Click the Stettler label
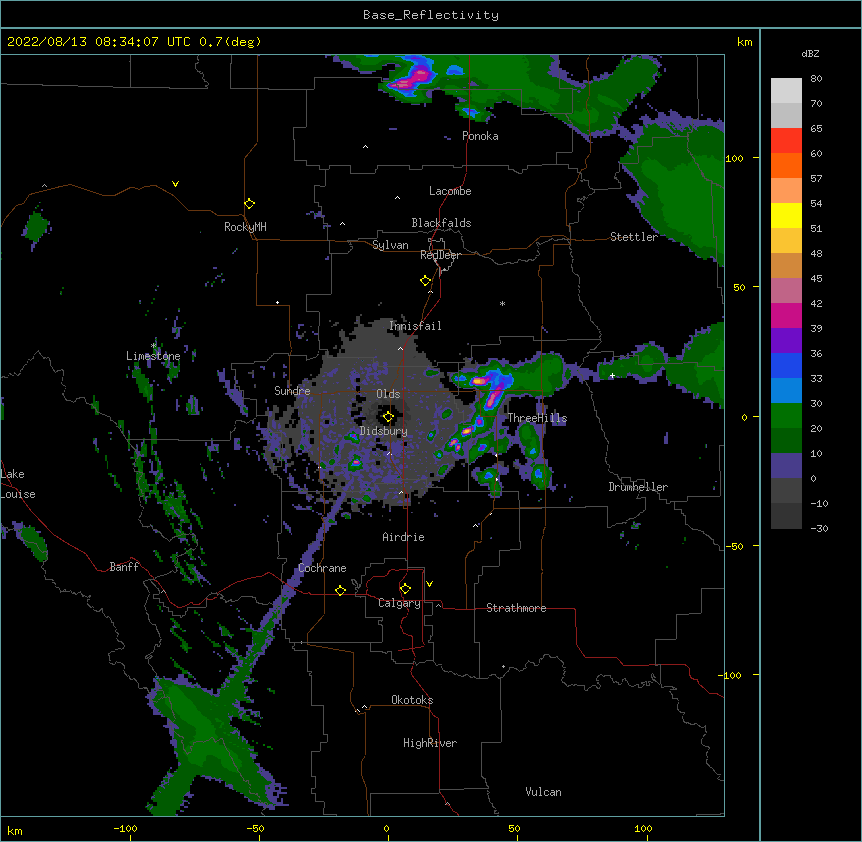Image resolution: width=862 pixels, height=842 pixels. (634, 237)
